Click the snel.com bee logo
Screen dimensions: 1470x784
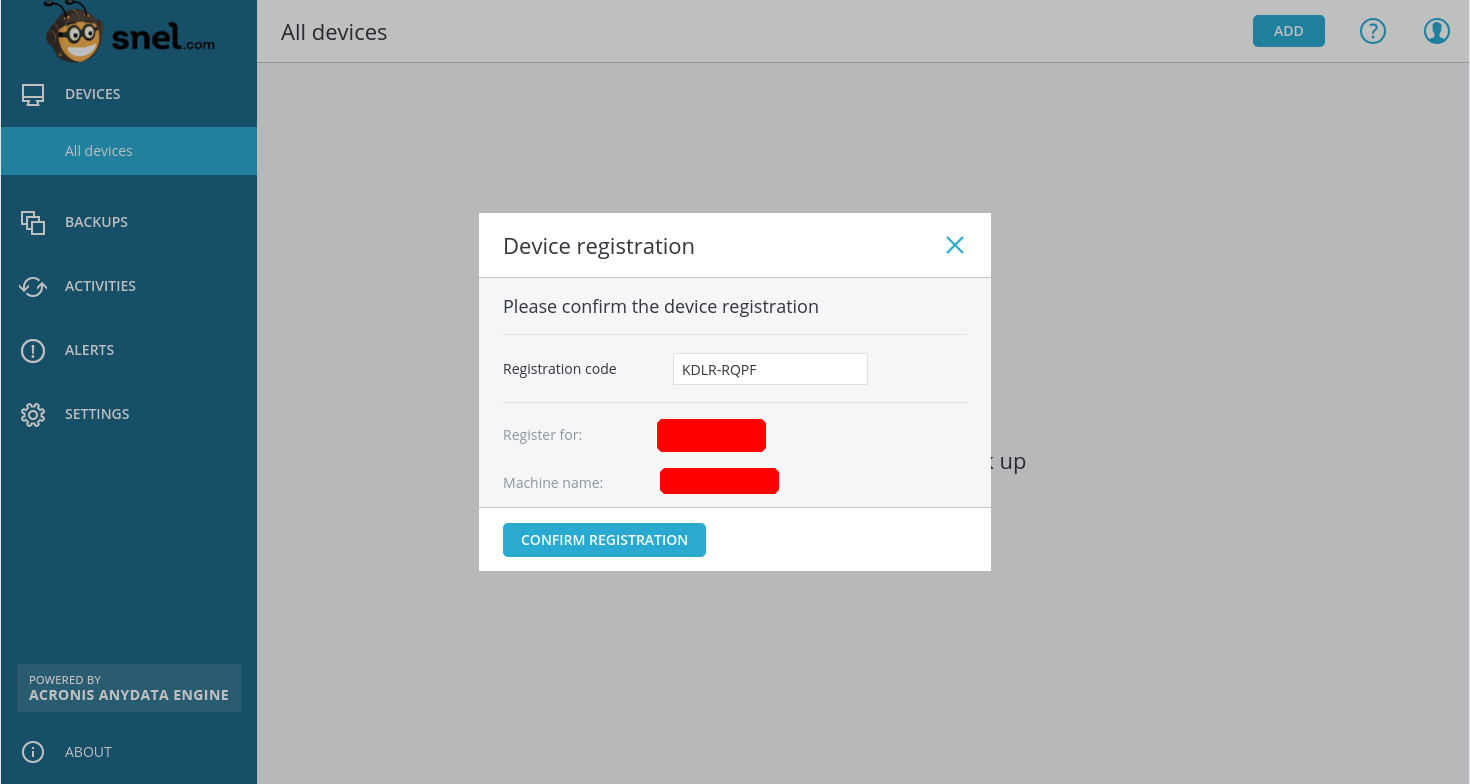(129, 32)
